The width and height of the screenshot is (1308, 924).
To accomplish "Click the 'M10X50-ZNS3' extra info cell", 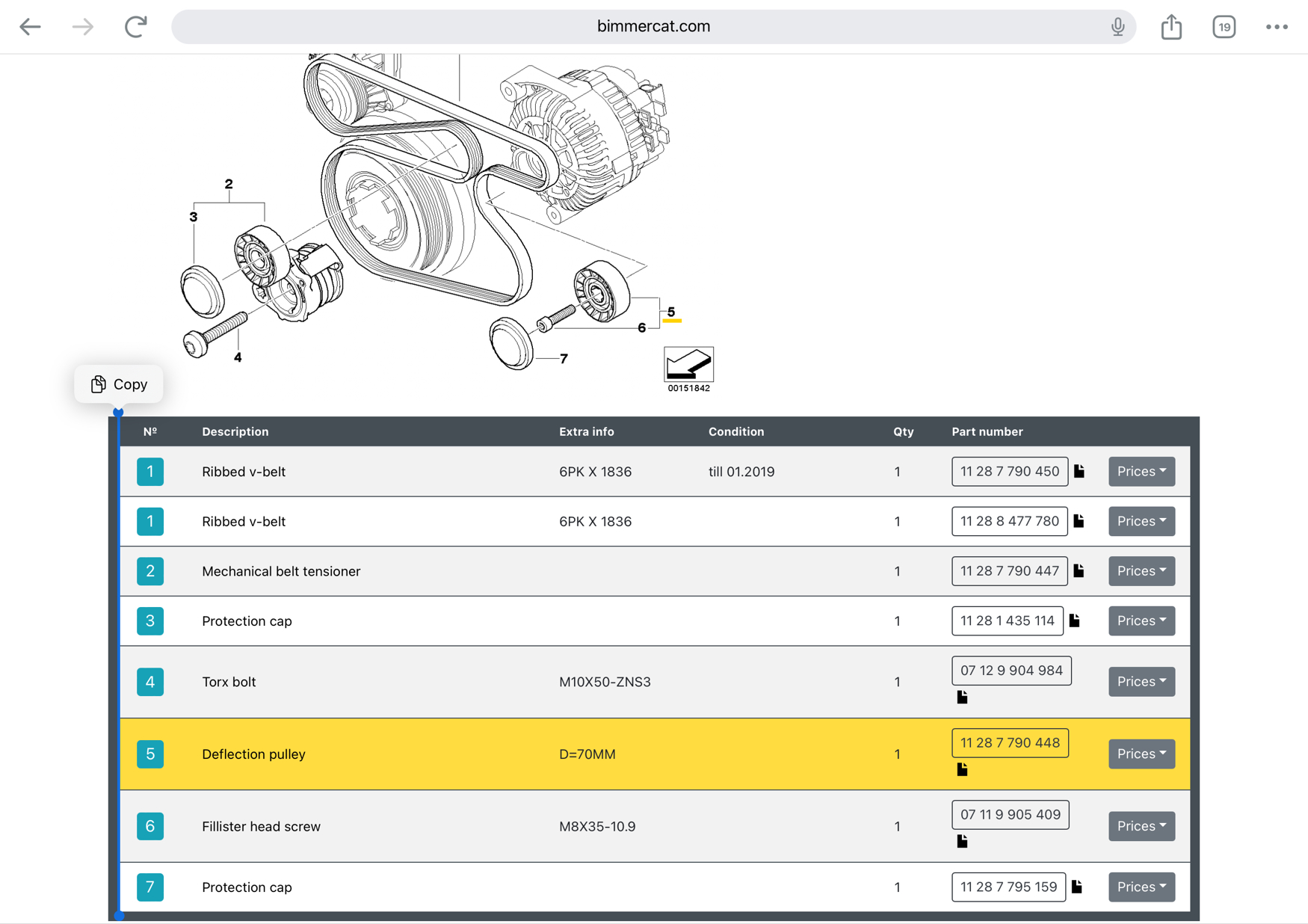I will coord(605,682).
